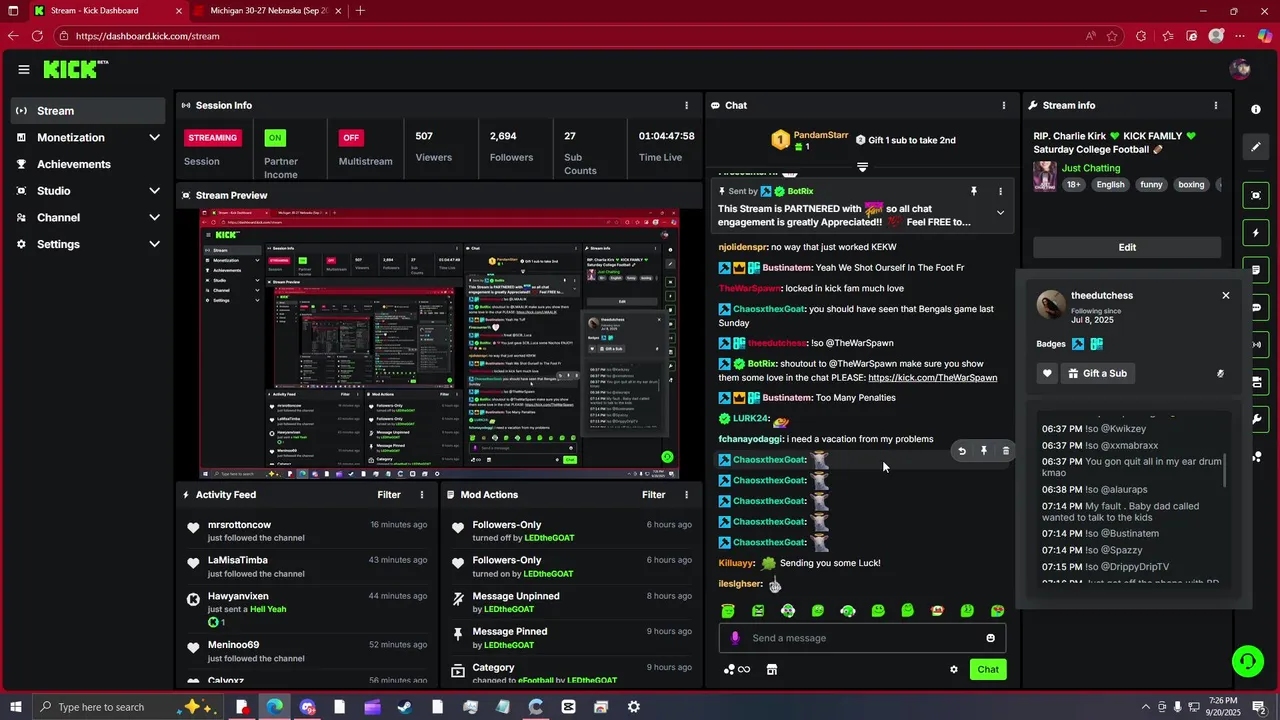
Task: Open Activity Feed three-dot options
Action: tap(422, 495)
